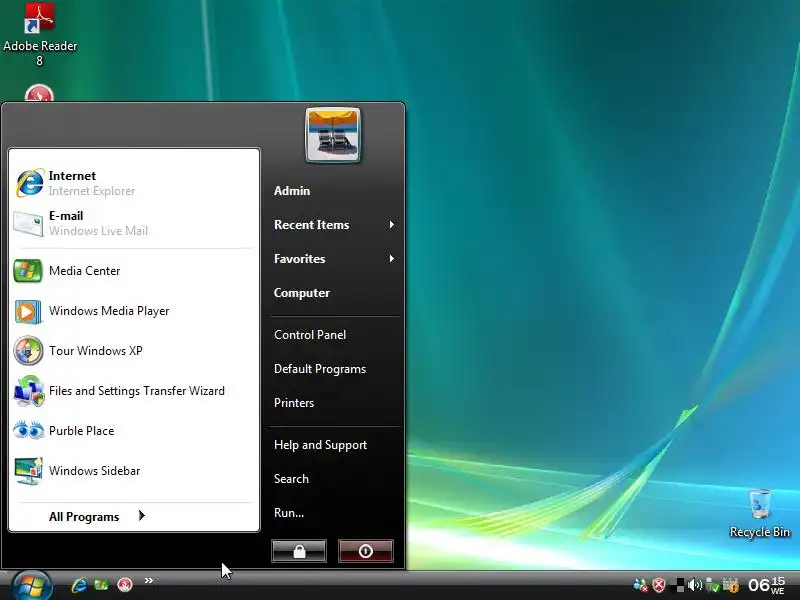
Task: Click the red round Quick Launch icon
Action: coord(125,585)
